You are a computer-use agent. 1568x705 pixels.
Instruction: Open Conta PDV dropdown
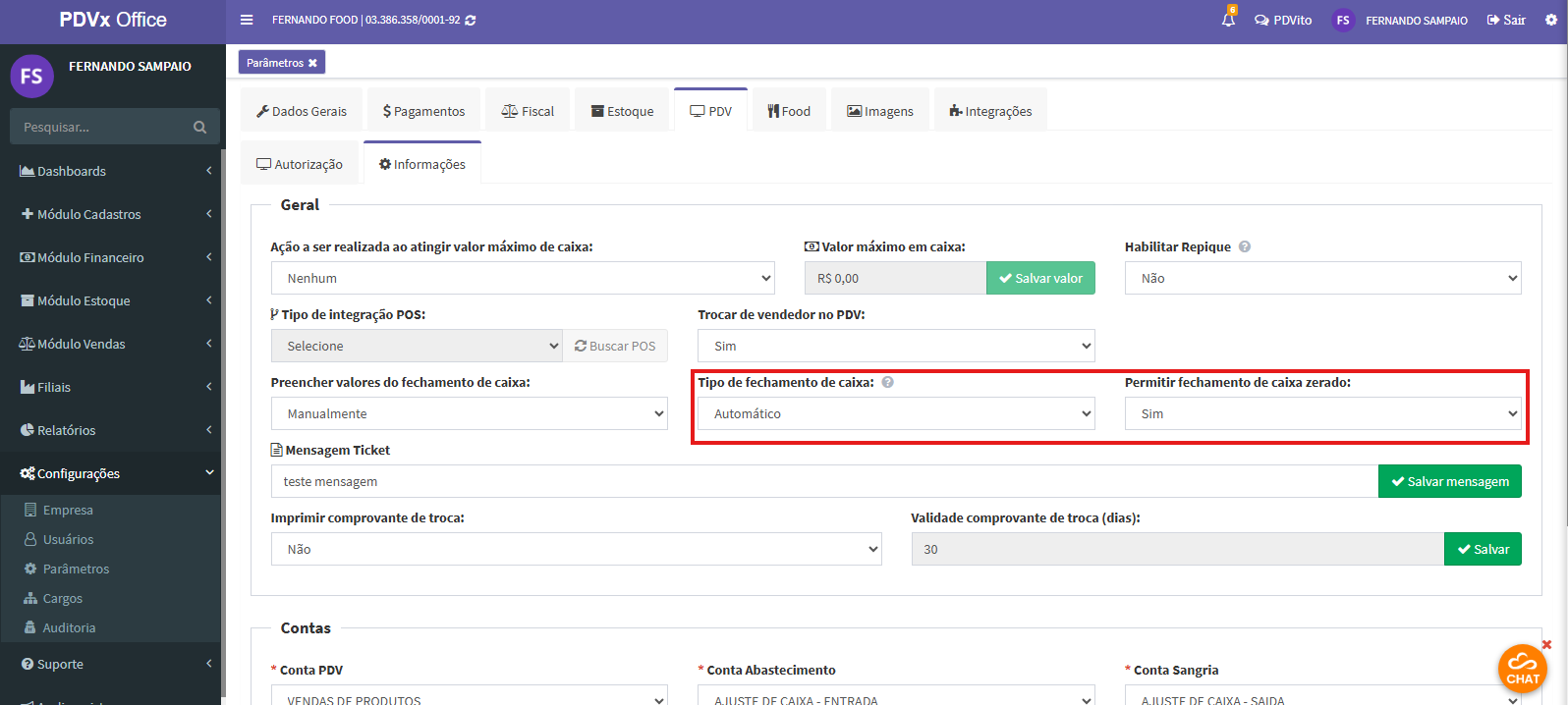click(x=470, y=695)
